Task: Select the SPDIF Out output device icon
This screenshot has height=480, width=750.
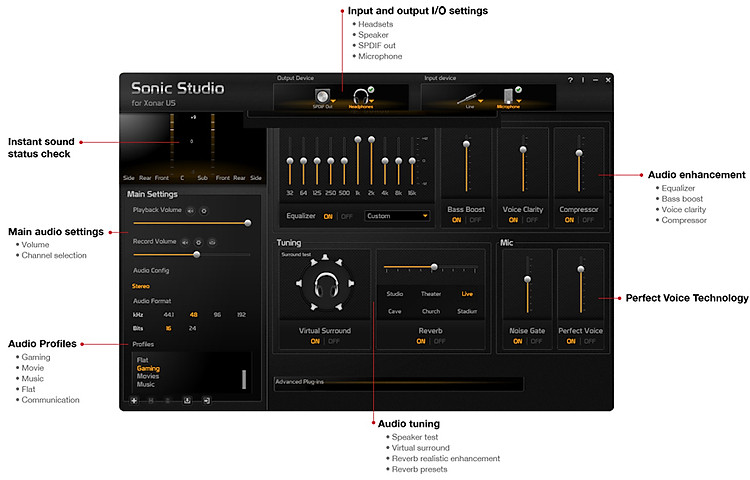Action: tap(322, 96)
